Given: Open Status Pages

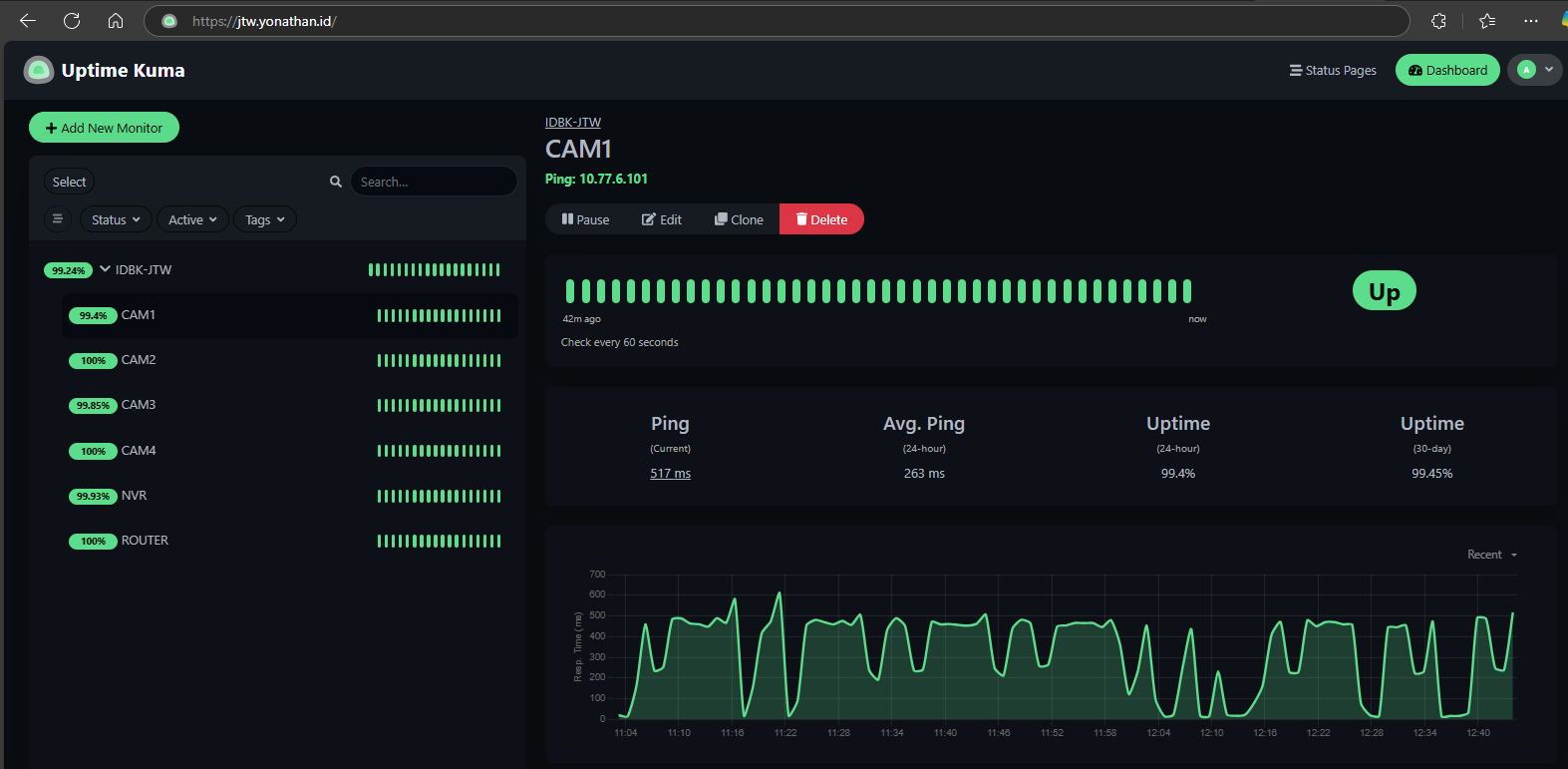Looking at the screenshot, I should 1333,70.
